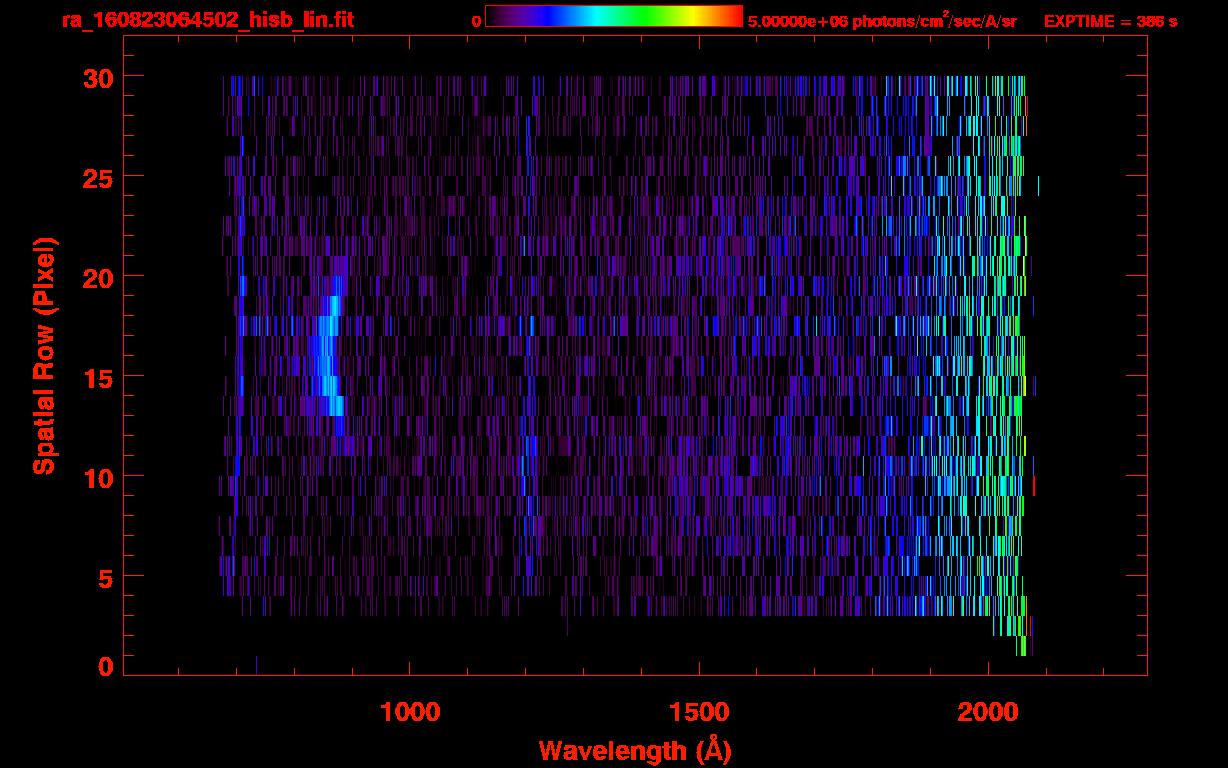The image size is (1228, 768).
Task: Click the x-axis tick label 1000
Action: 410,712
